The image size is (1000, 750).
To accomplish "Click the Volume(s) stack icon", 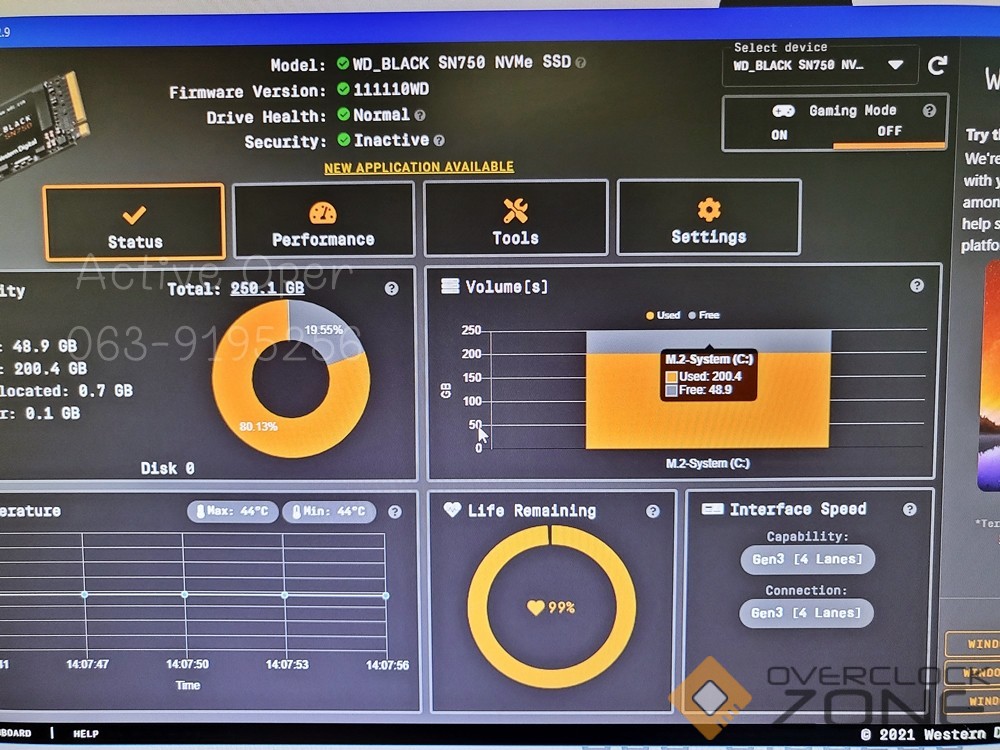I will (x=450, y=286).
